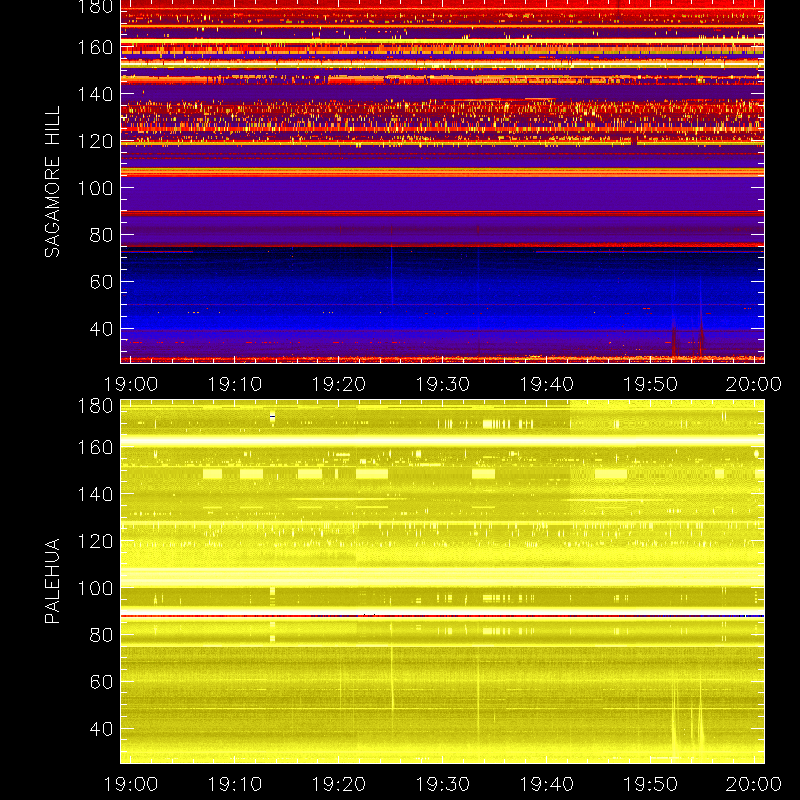
Task: Click the 19:50 time label below Sagamore Hill plot
Action: (x=651, y=384)
